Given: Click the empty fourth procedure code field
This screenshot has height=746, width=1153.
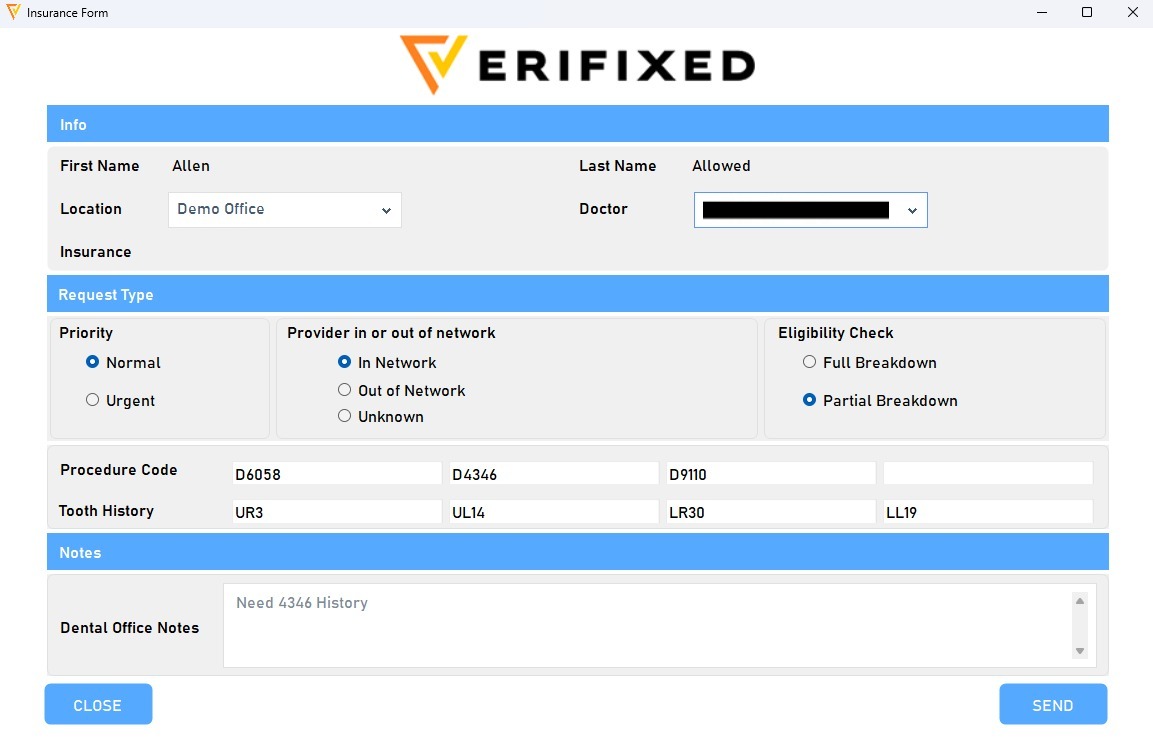Looking at the screenshot, I should 987,474.
